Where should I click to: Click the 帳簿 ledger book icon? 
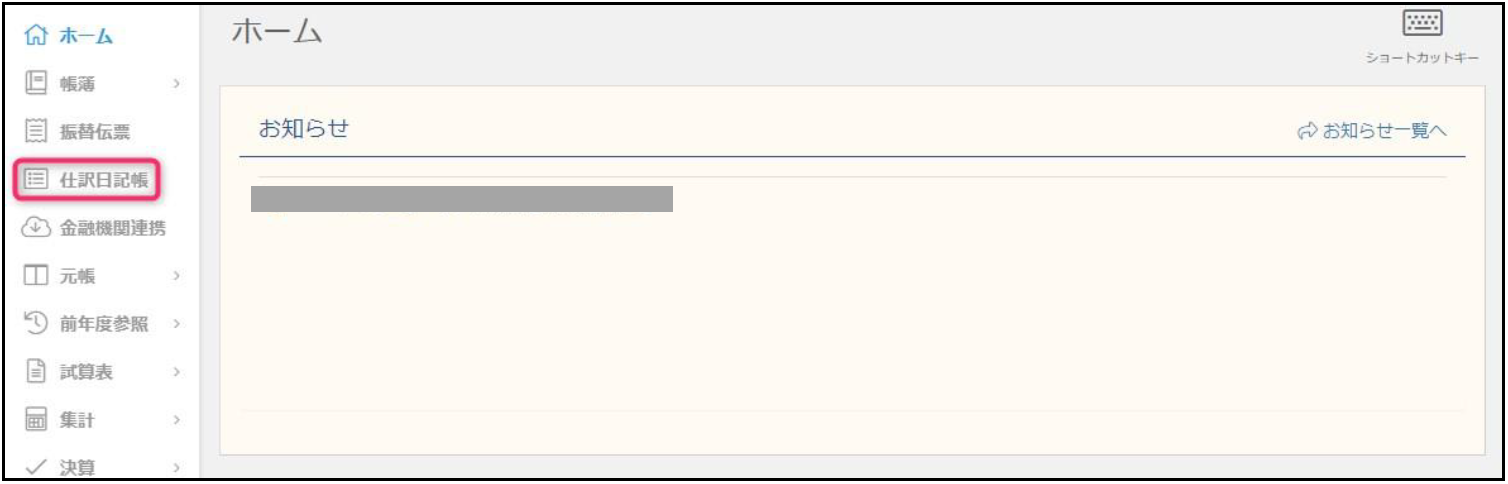(x=35, y=84)
